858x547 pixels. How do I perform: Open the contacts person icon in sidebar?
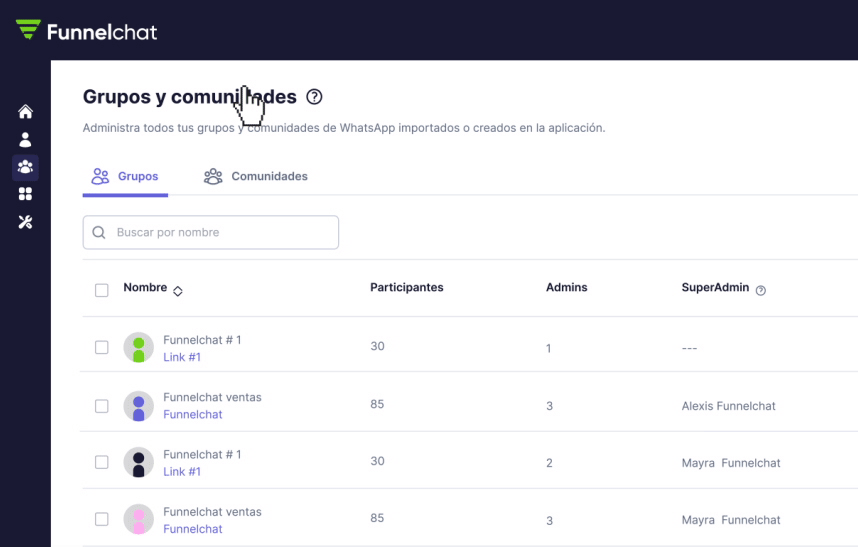click(26, 140)
